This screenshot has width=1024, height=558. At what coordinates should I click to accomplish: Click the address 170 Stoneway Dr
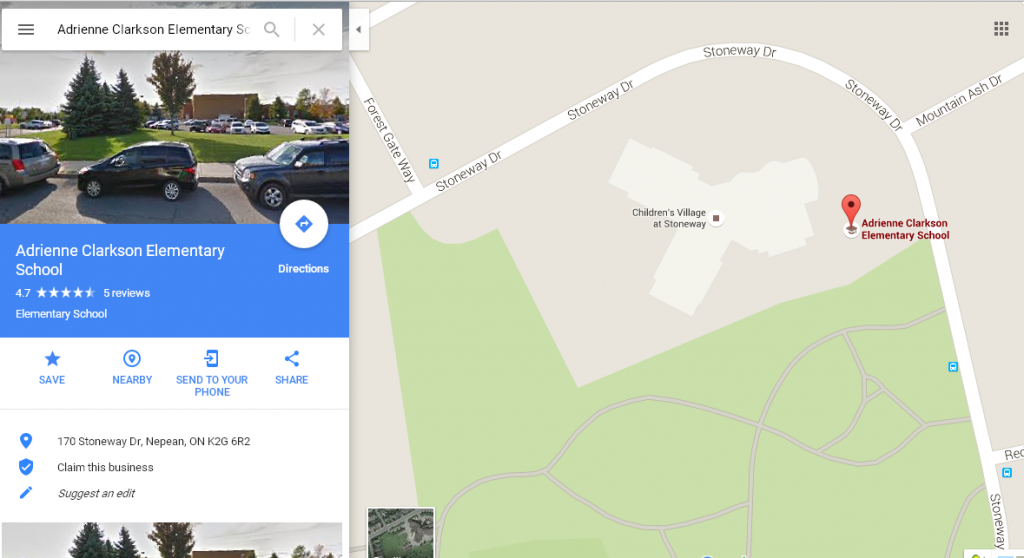coord(153,441)
